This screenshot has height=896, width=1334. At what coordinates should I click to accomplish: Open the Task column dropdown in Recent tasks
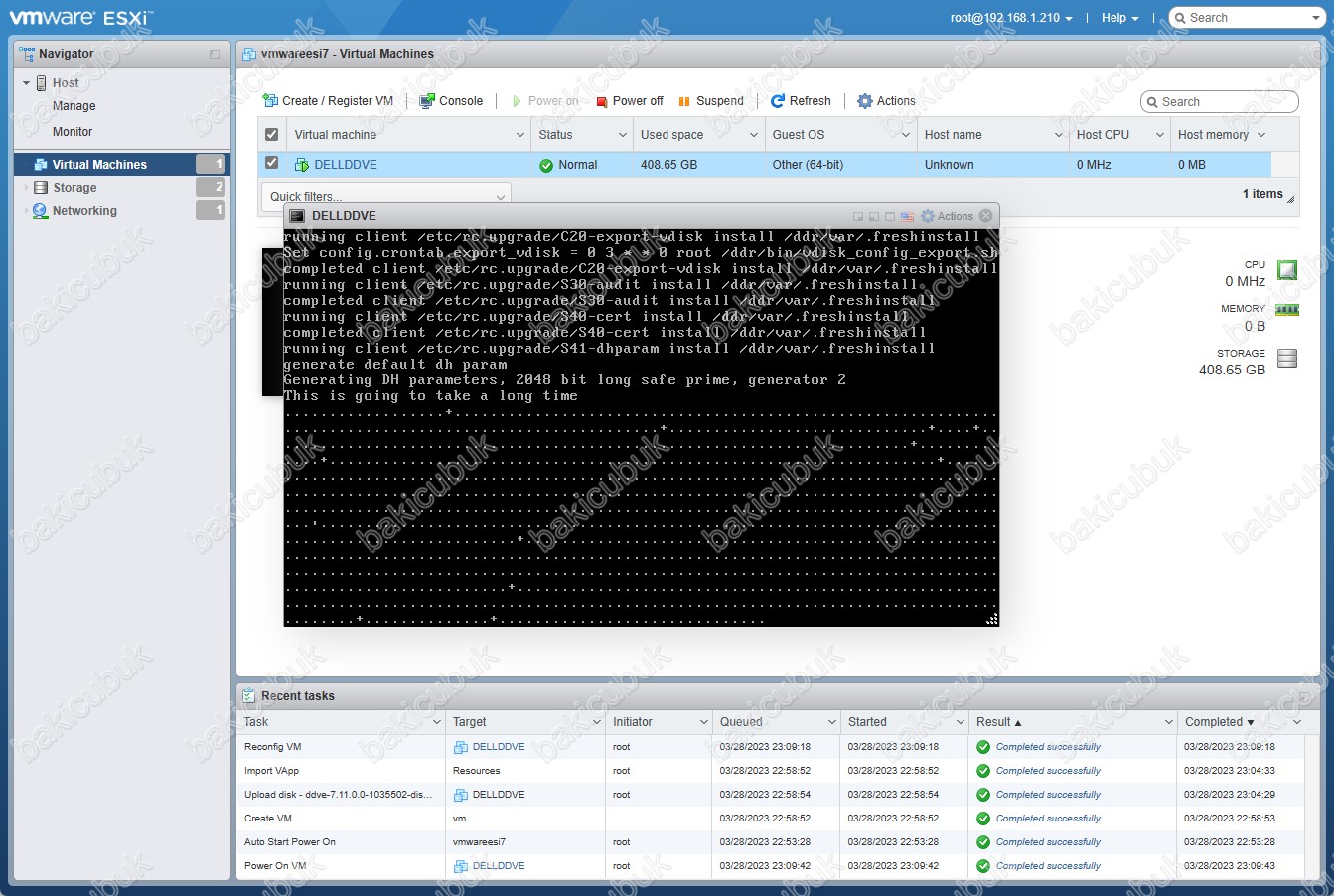tap(436, 722)
